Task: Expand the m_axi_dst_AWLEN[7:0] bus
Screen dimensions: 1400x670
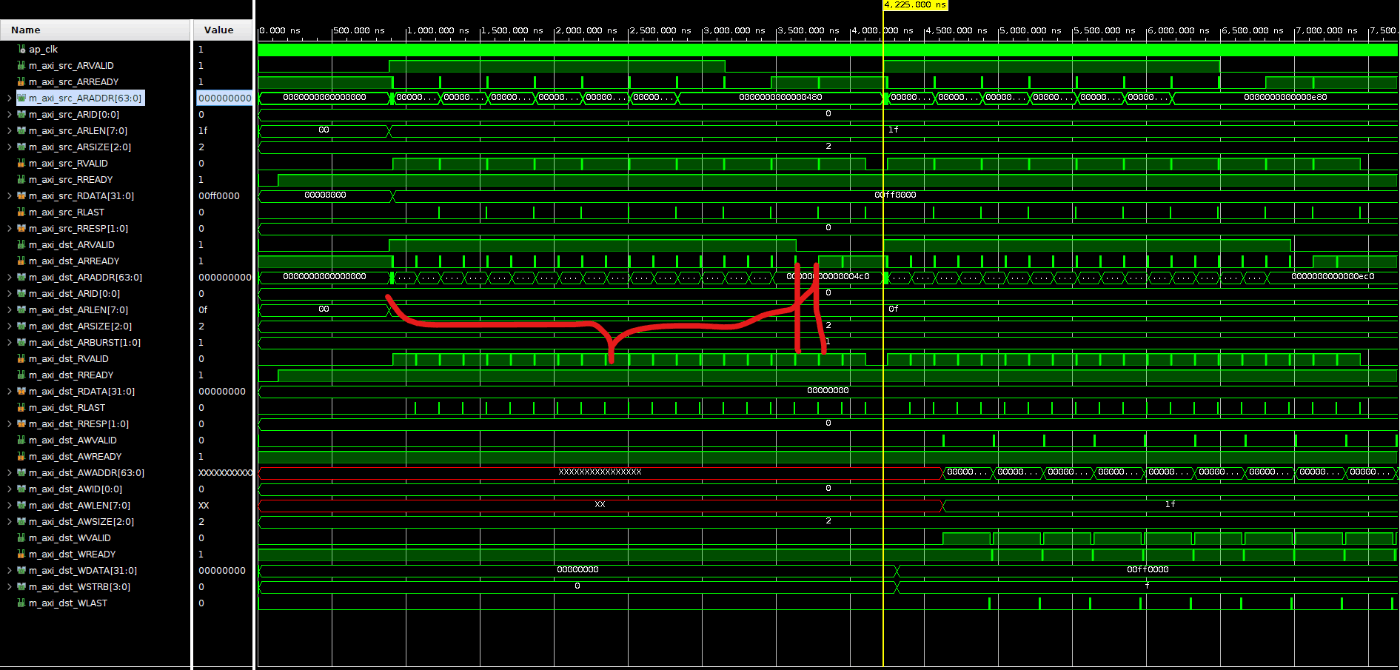Action: 9,506
